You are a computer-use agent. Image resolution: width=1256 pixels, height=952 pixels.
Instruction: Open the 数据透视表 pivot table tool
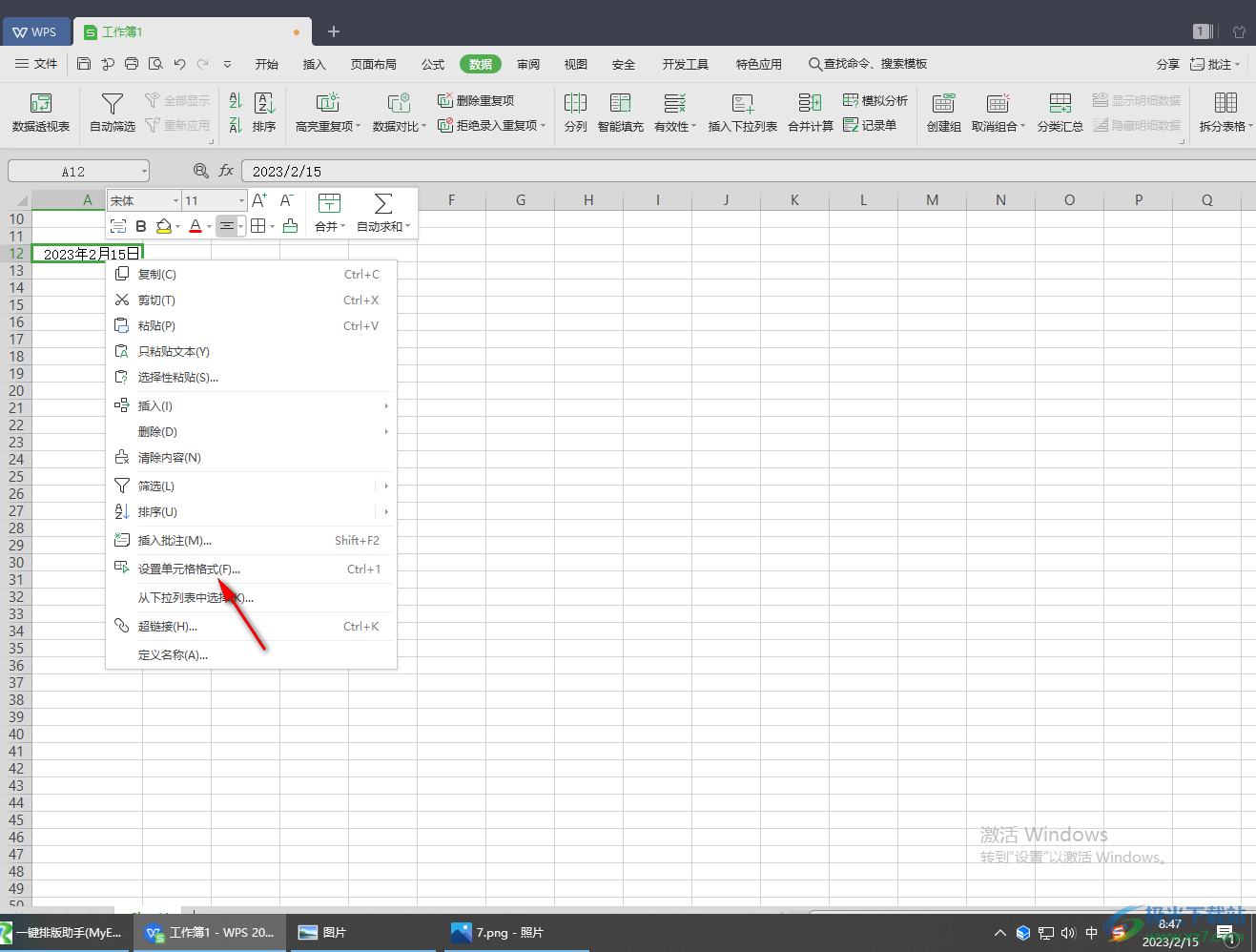(41, 113)
